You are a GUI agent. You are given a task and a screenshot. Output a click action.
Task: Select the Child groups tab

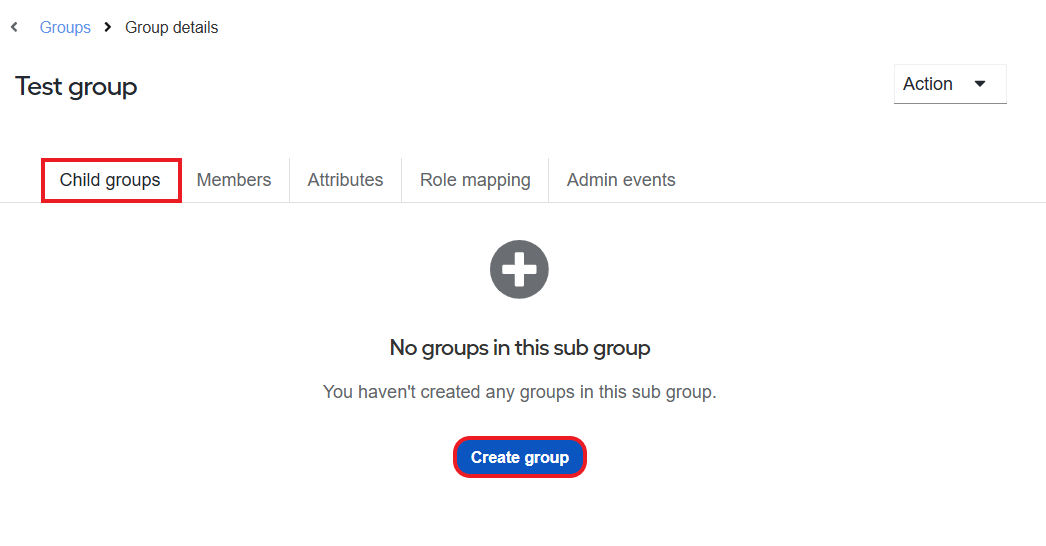coord(111,180)
